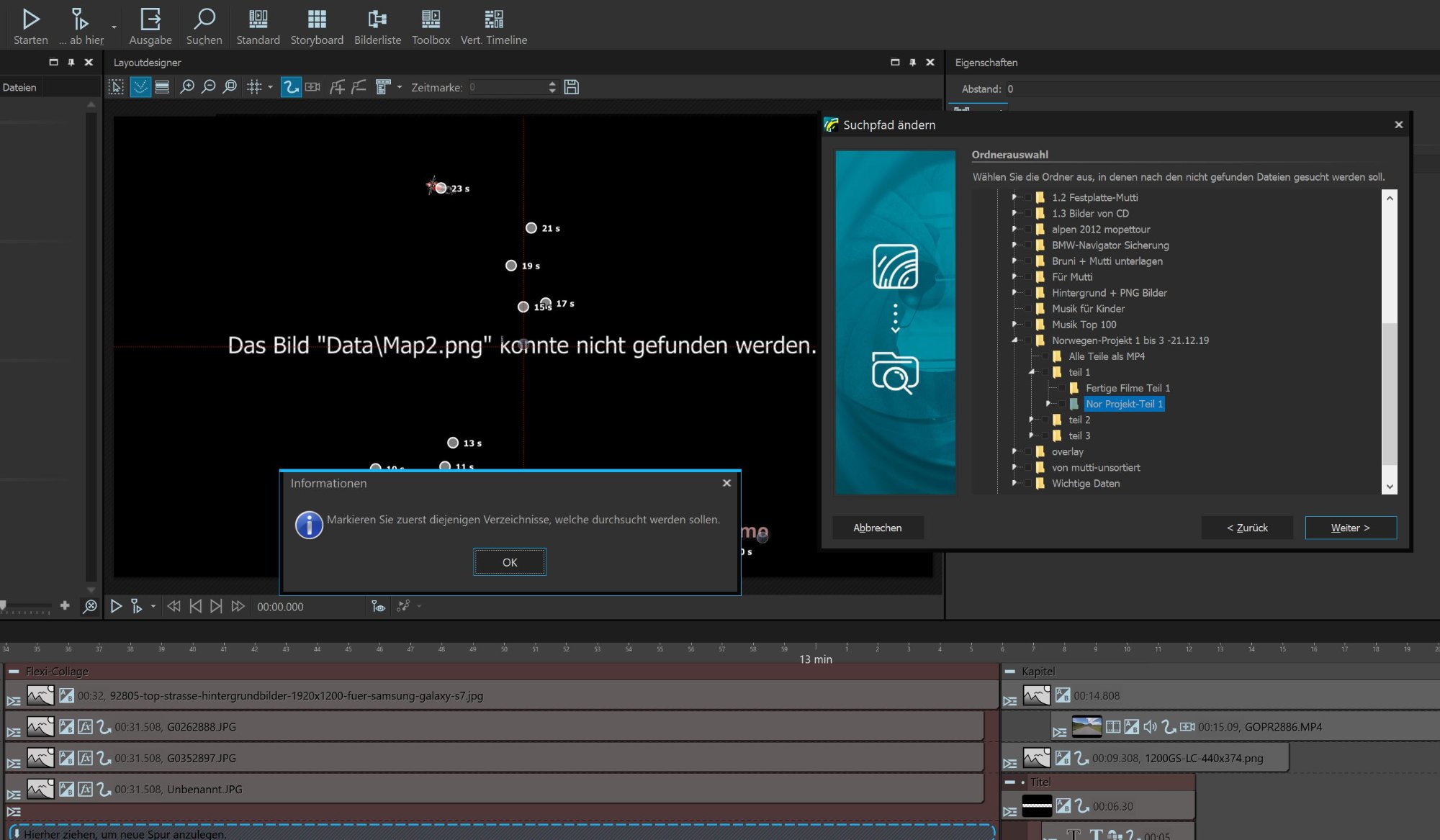
Task: Click the Zeitmarke input field
Action: tap(507, 87)
